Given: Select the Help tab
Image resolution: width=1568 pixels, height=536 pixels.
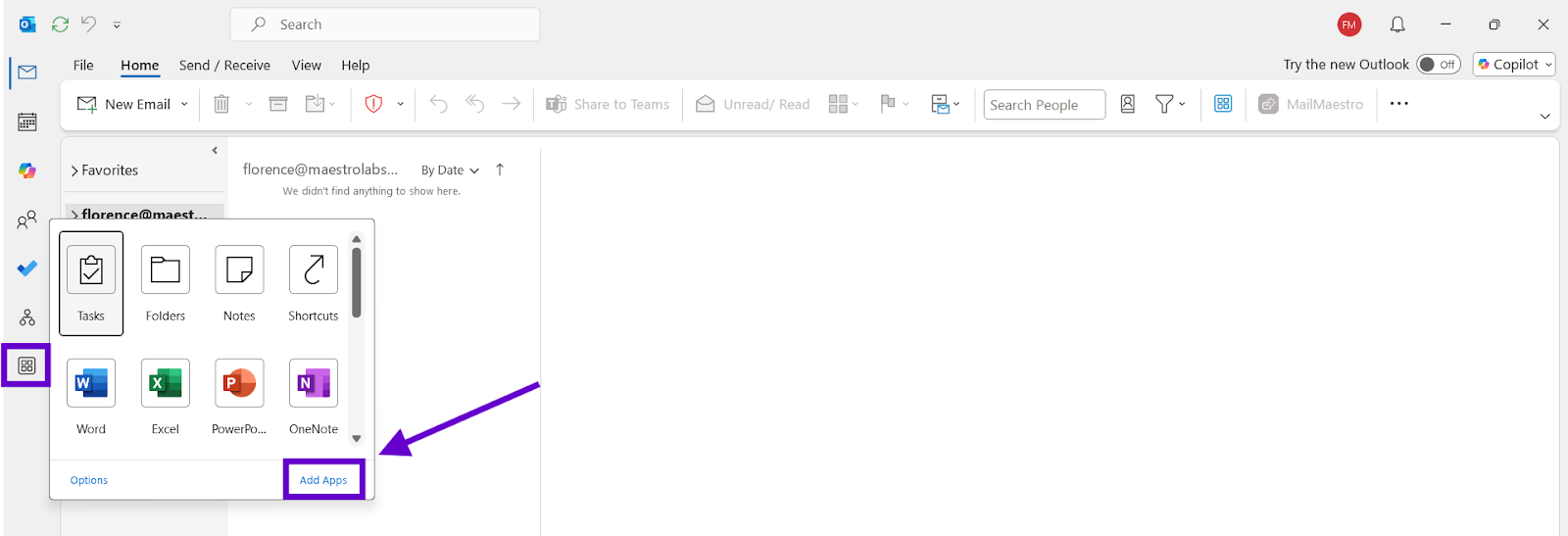Looking at the screenshot, I should click(x=355, y=66).
